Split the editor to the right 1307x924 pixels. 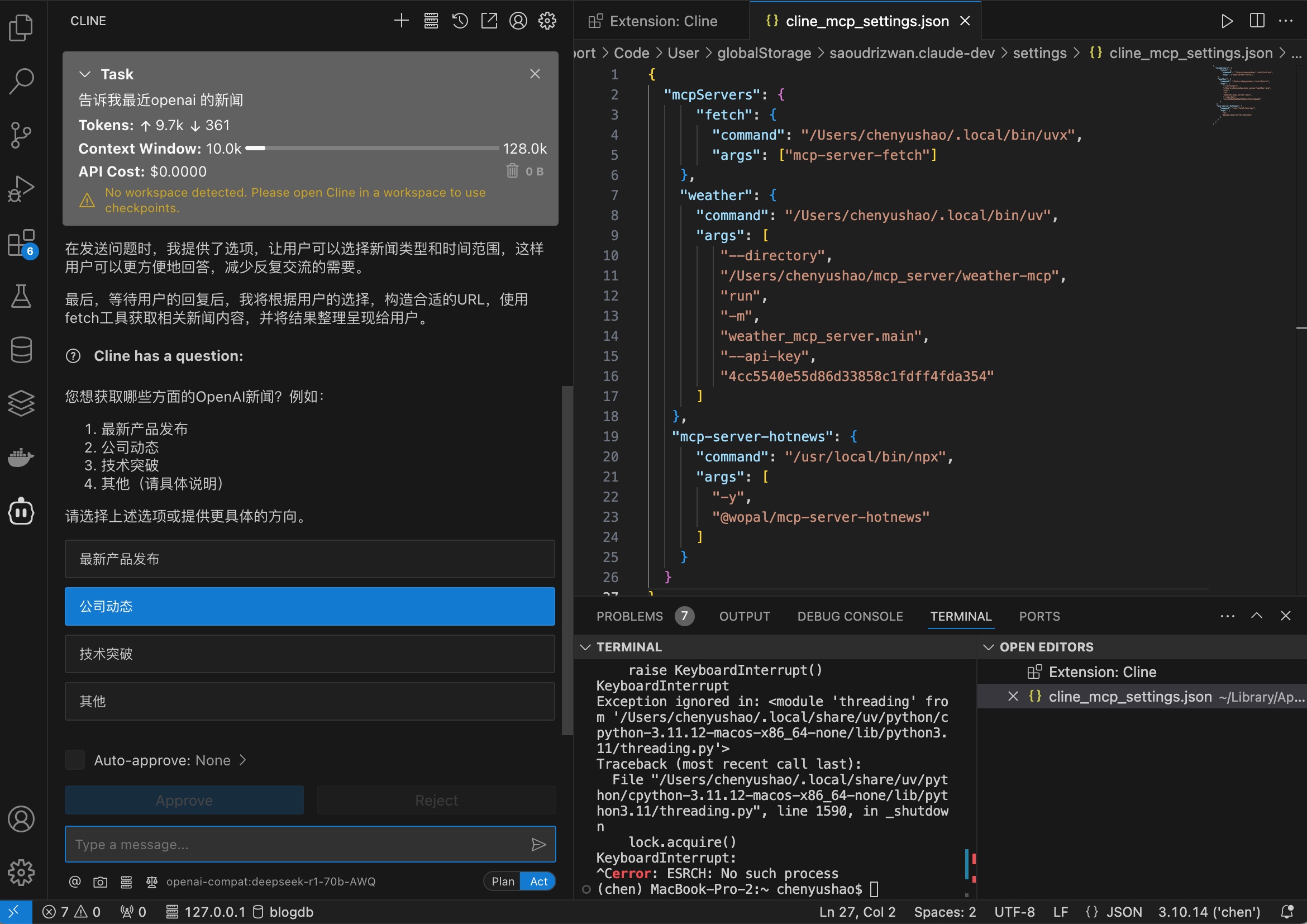pyautogui.click(x=1257, y=21)
